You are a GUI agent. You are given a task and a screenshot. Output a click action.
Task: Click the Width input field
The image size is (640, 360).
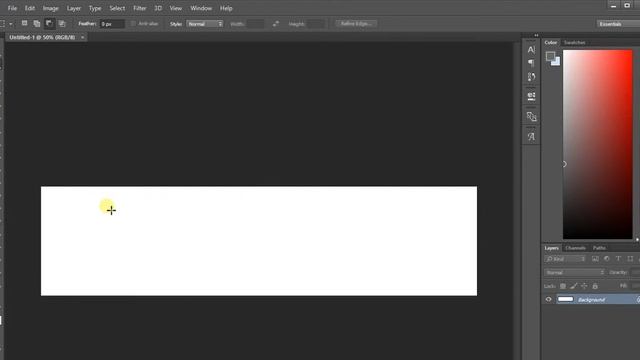(256, 24)
